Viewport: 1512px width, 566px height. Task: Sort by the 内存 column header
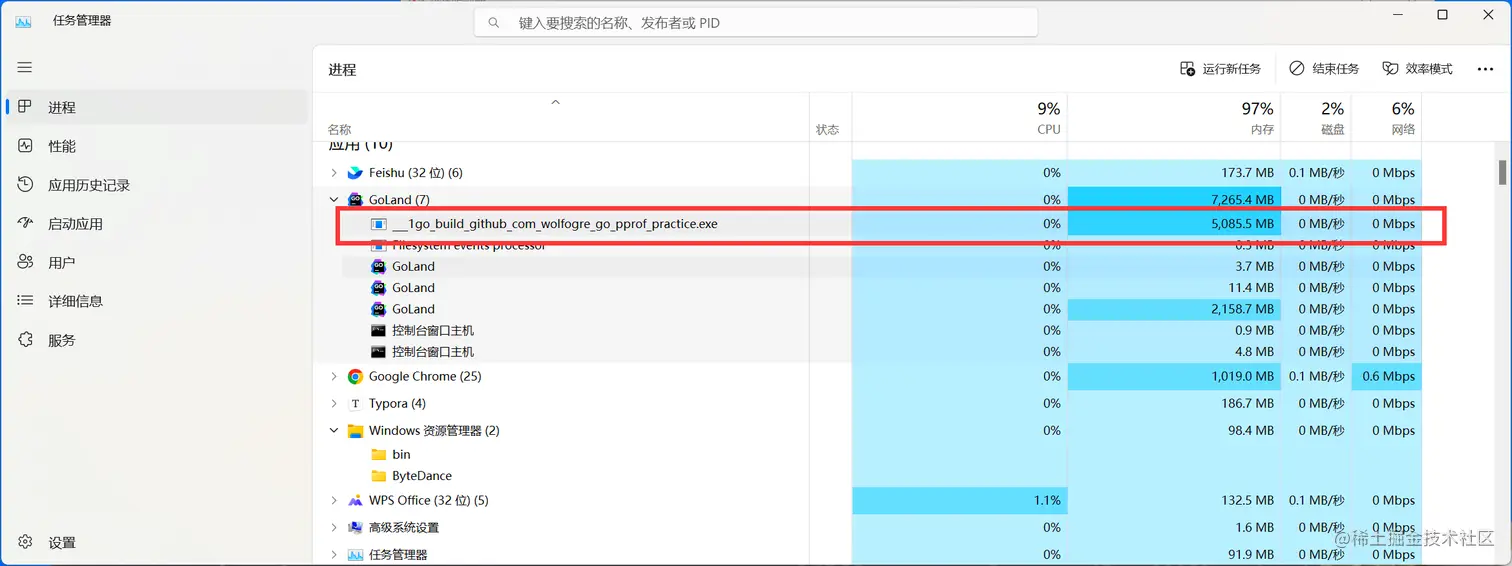[1174, 117]
